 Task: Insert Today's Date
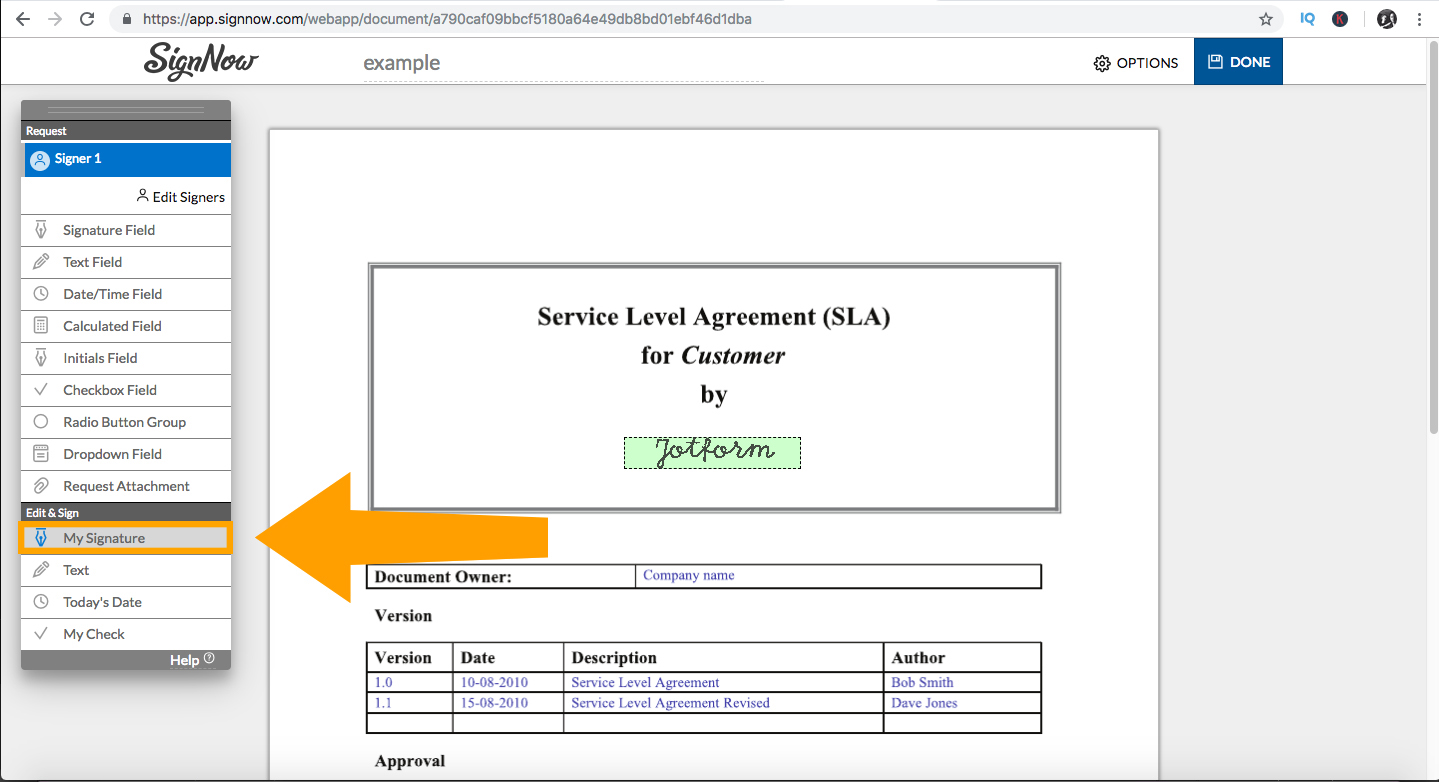126,602
